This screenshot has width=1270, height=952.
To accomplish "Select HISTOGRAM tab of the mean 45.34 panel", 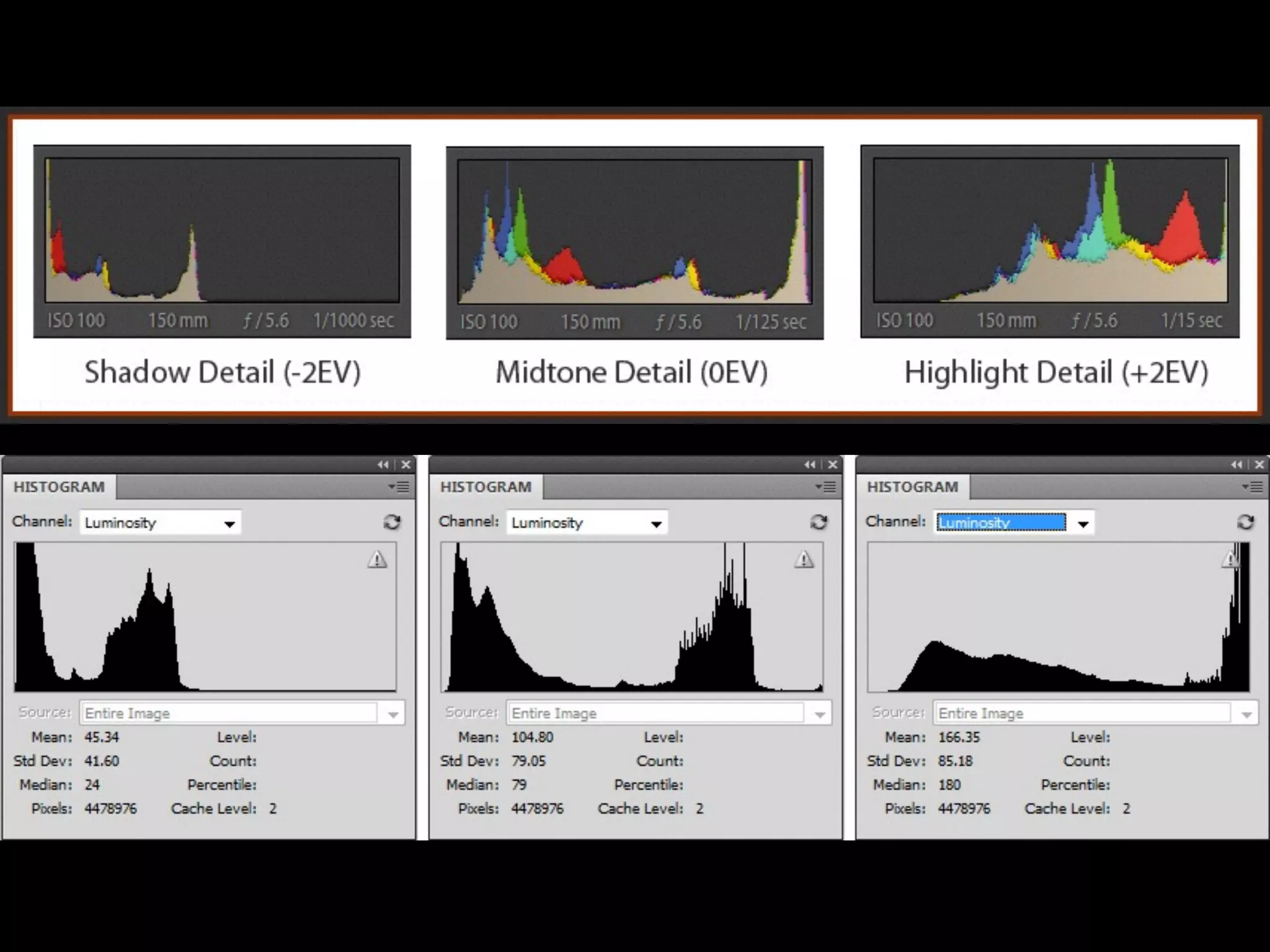I will click(59, 487).
